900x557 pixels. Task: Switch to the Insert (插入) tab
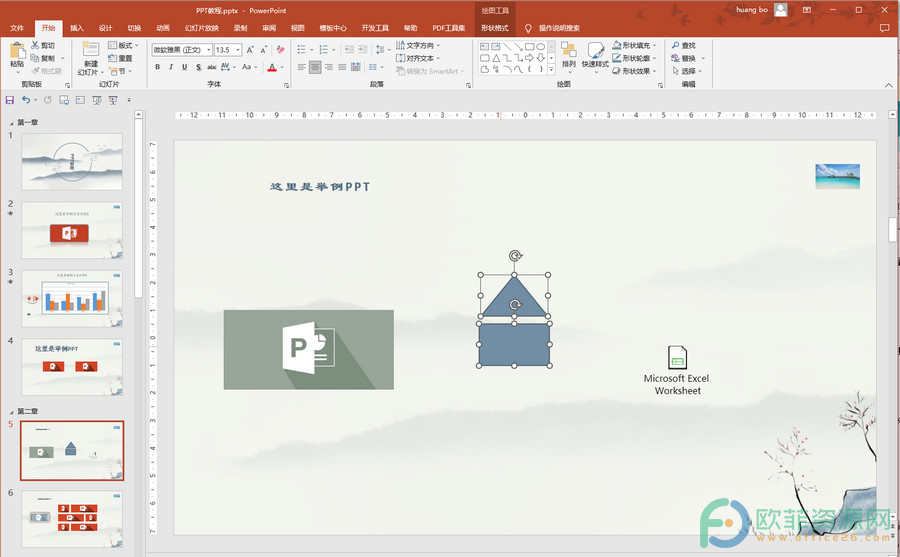point(76,28)
